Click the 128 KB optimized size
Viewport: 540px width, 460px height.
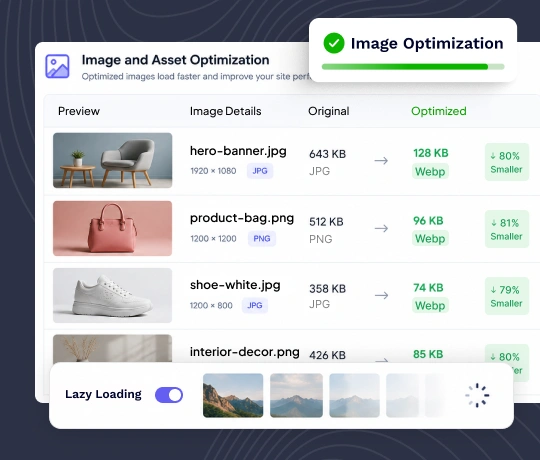click(430, 153)
